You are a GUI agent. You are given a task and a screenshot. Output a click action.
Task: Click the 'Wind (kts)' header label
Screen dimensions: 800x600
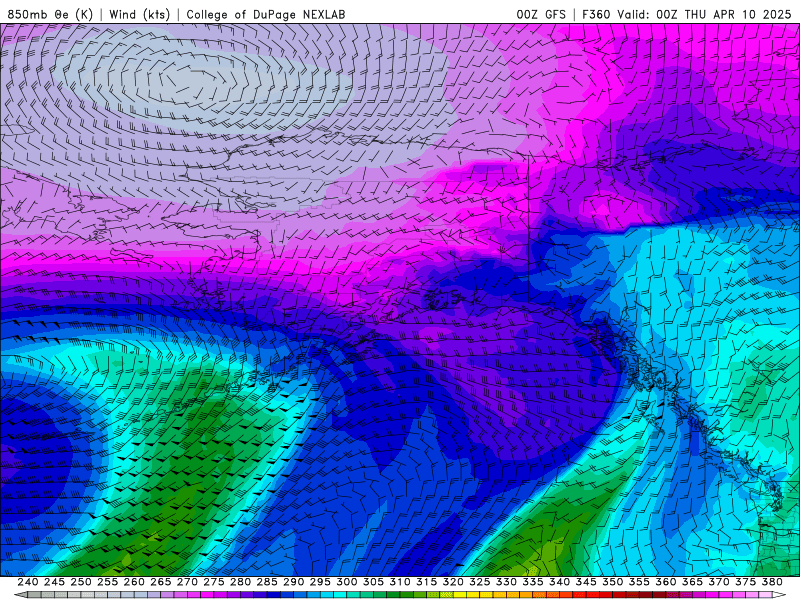click(139, 14)
